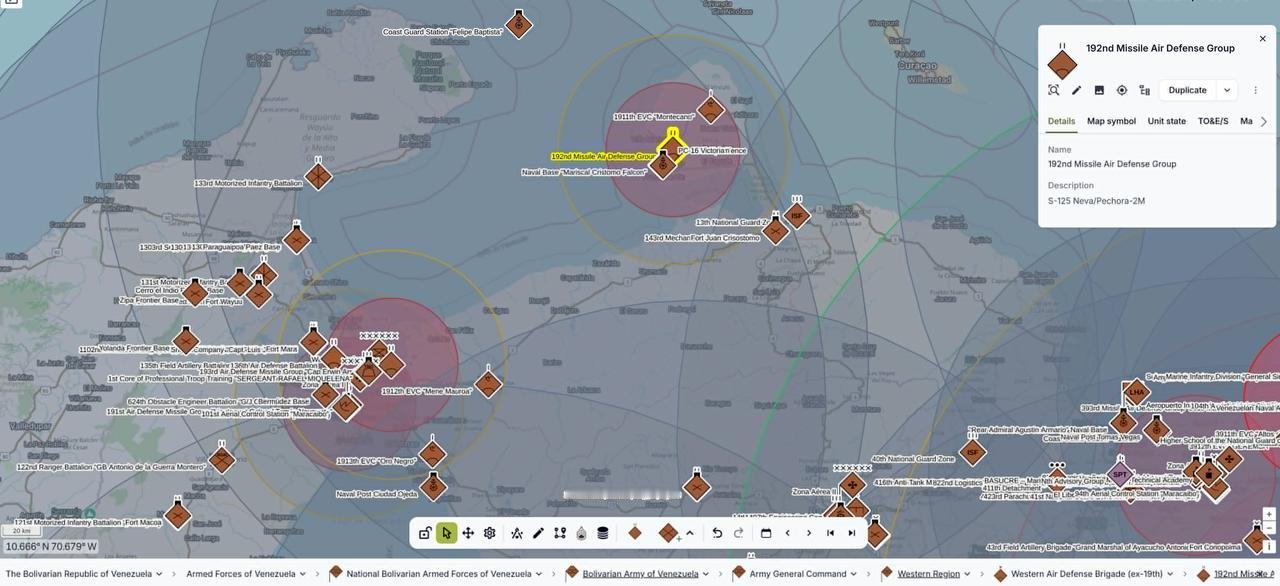The image size is (1280, 586).
Task: Click the highlighted 192nd Missile Air Defense Group label
Action: (x=603, y=157)
